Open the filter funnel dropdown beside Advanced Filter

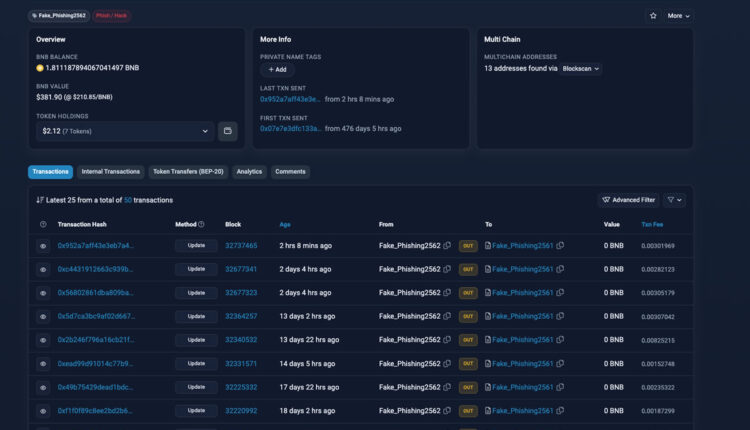[675, 200]
